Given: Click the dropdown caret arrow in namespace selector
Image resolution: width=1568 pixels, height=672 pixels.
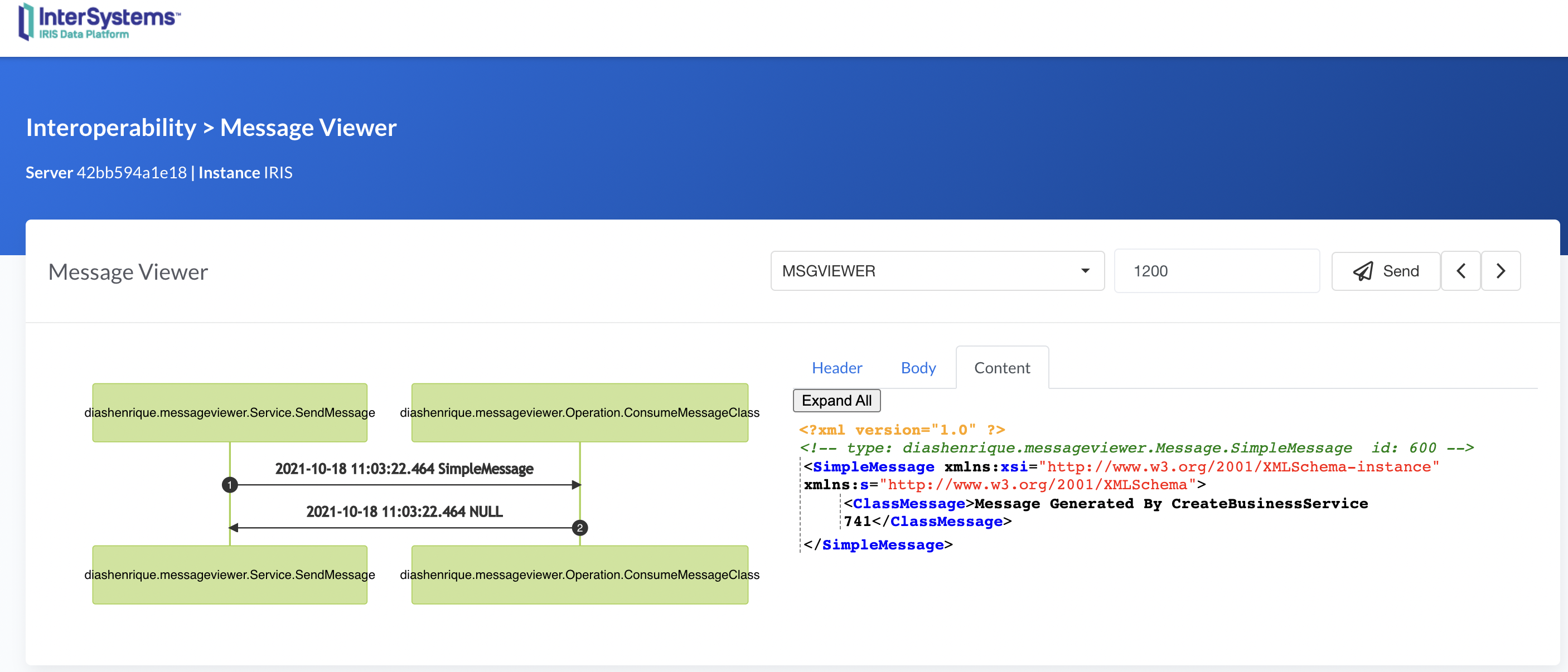Looking at the screenshot, I should tap(1085, 271).
